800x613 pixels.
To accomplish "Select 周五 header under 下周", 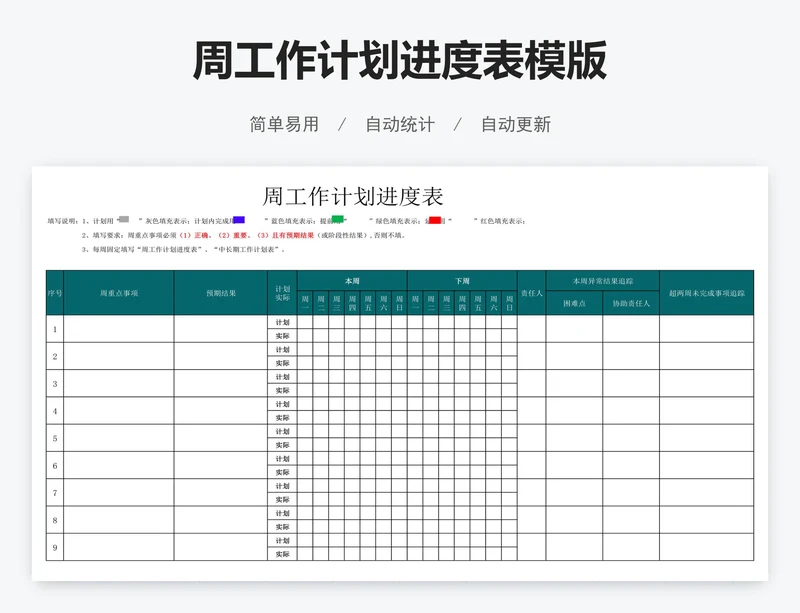I will [478, 303].
